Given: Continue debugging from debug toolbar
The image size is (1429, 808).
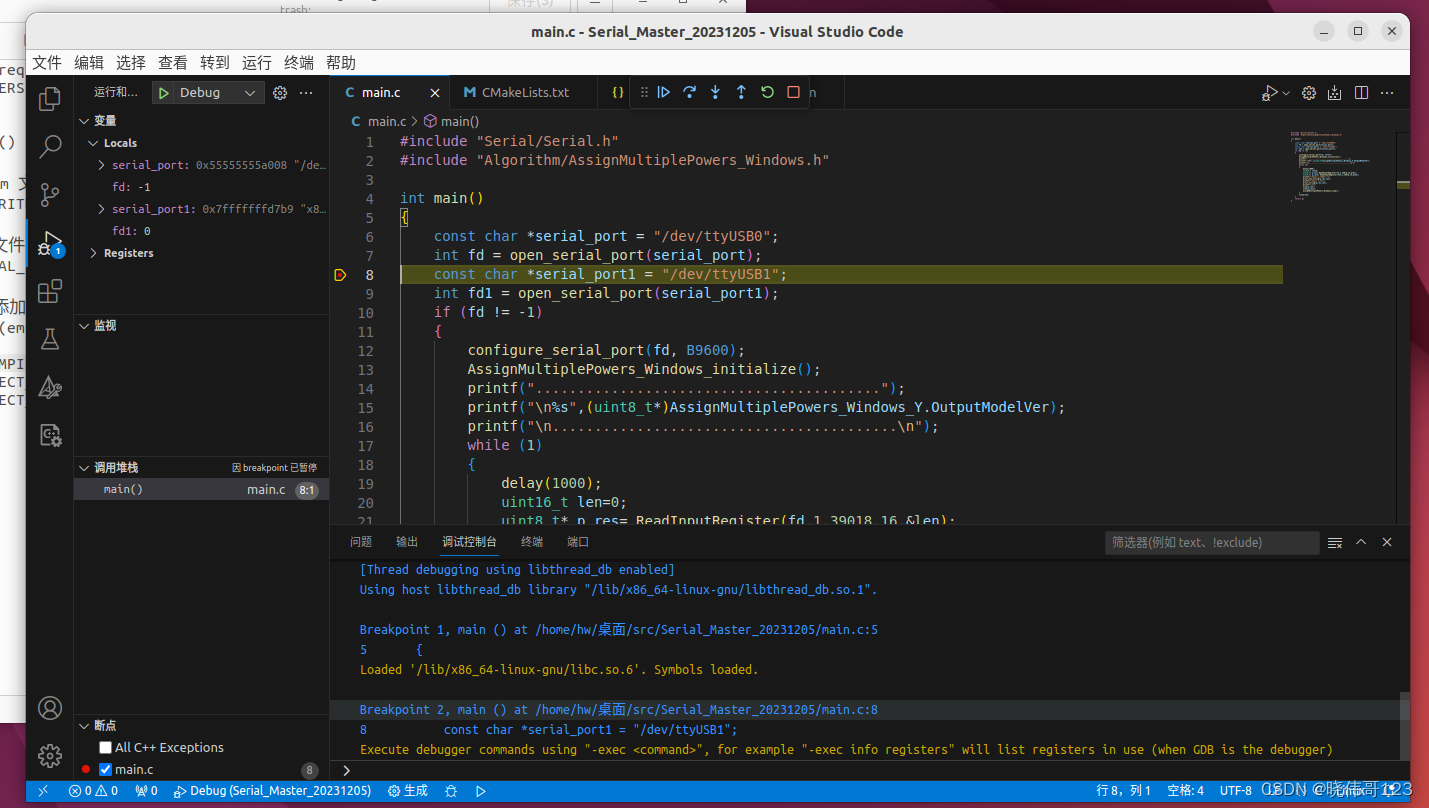Looking at the screenshot, I should click(664, 92).
